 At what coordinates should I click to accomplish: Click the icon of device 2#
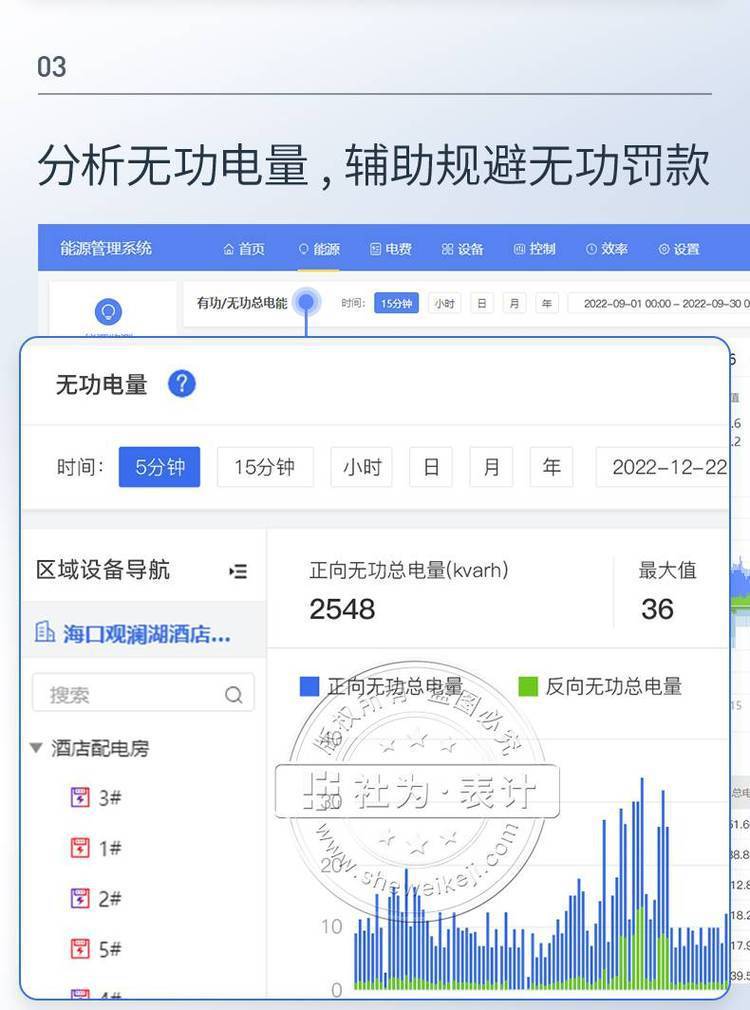coord(80,898)
